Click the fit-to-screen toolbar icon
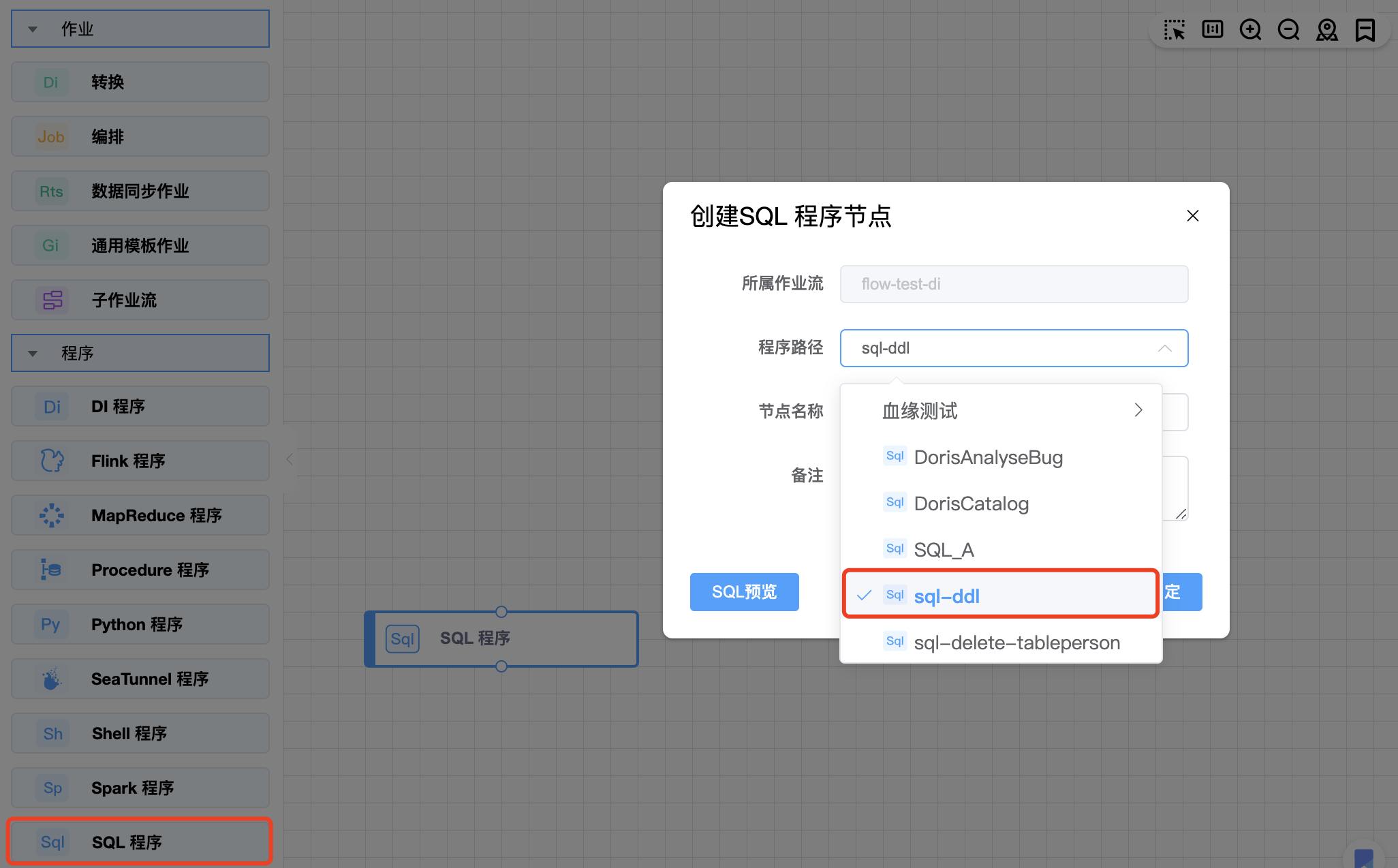Viewport: 1398px width, 868px height. click(1212, 30)
